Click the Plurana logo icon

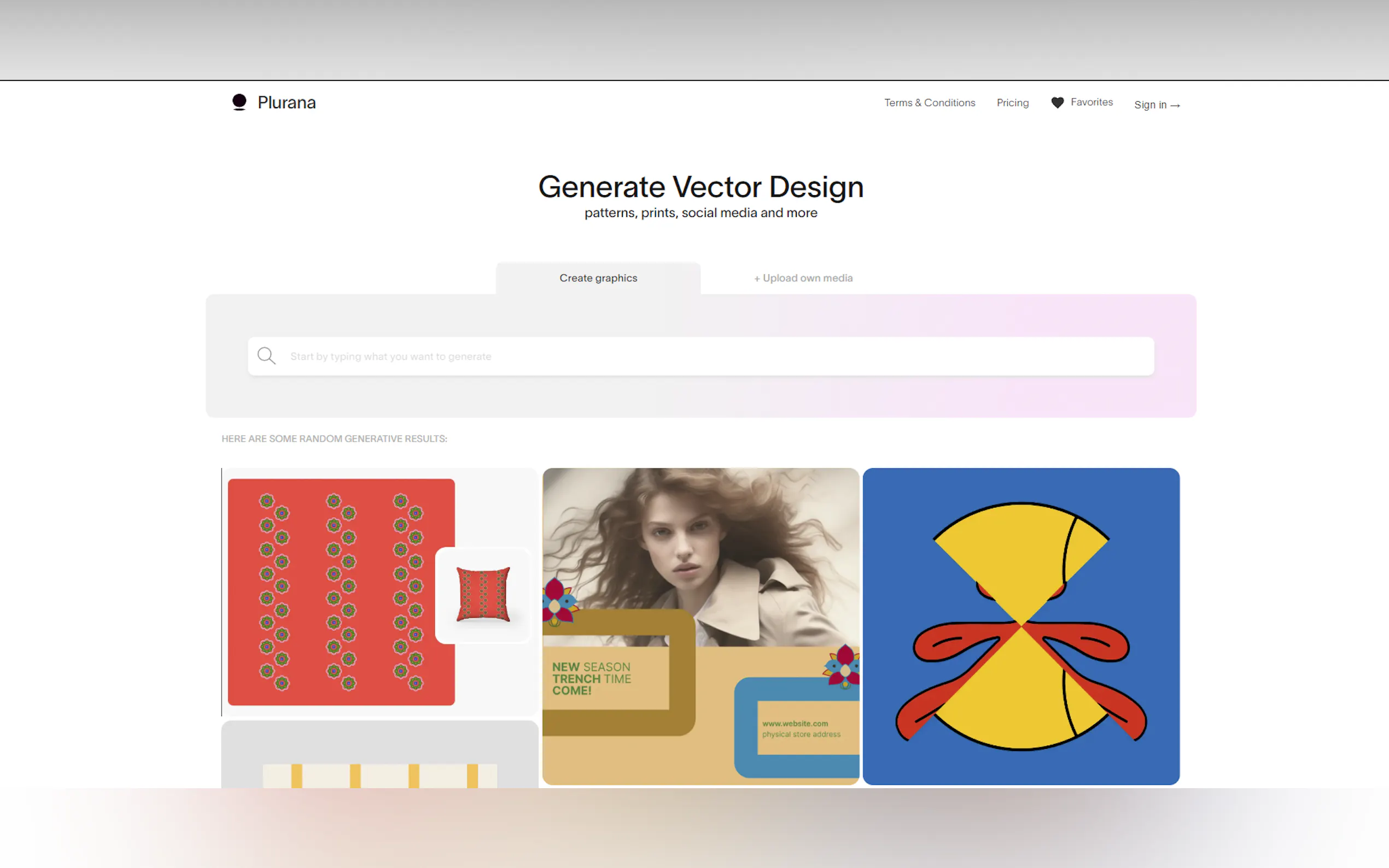point(239,102)
